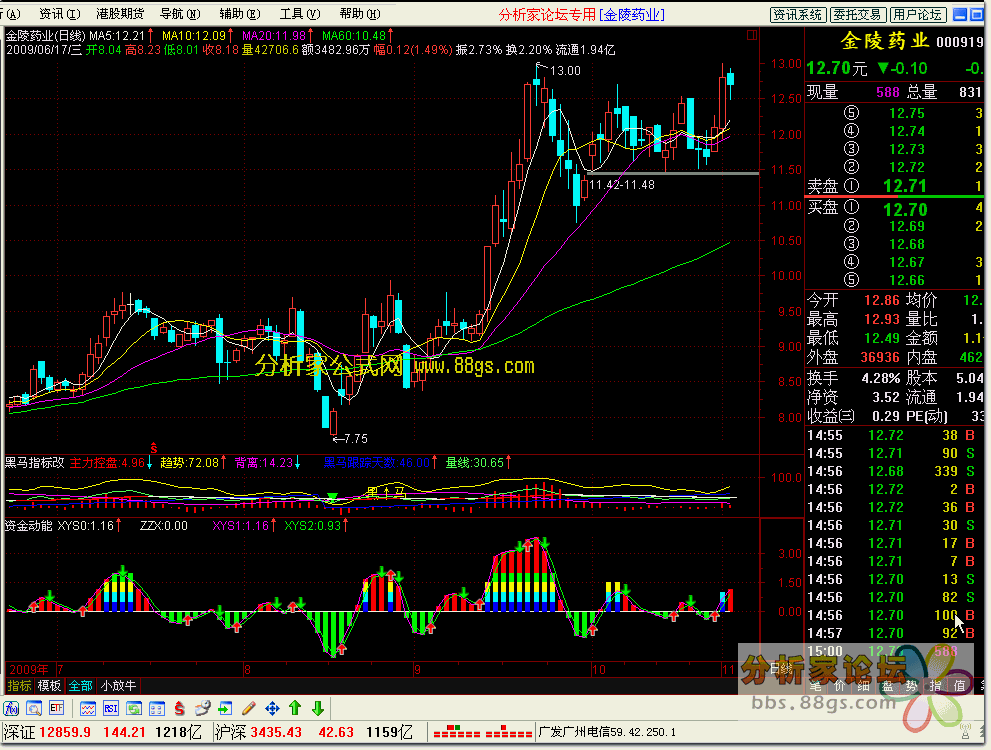Viewport: 991px width, 750px height.
Task: Click the 资讯系统 button
Action: tap(798, 15)
